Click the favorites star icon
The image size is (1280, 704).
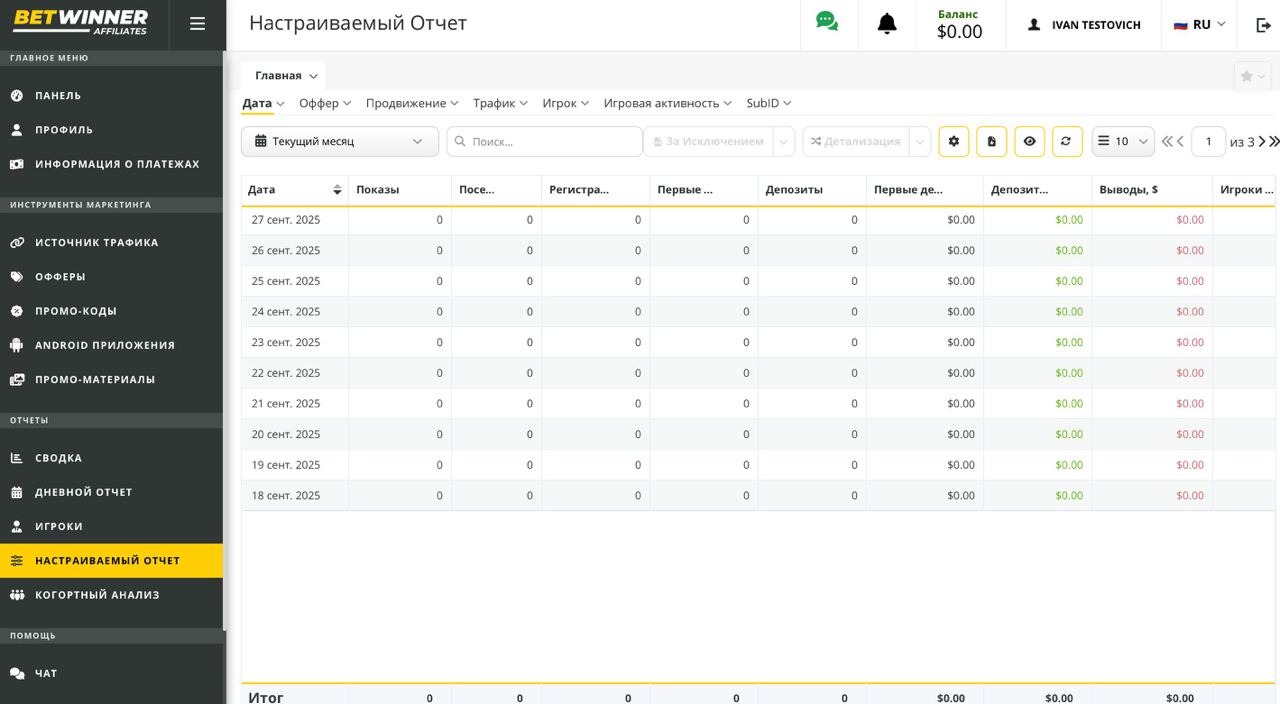(1247, 77)
